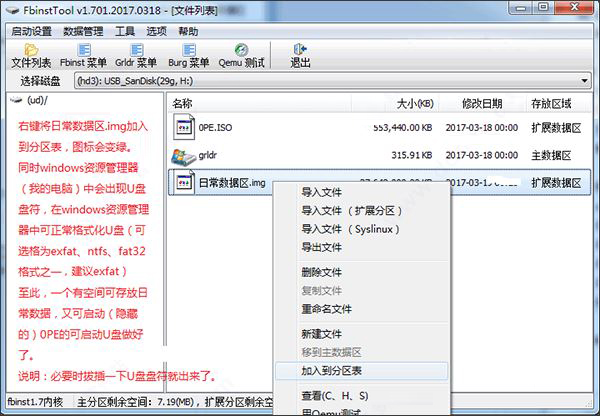Select the 0PE.ISO file name
This screenshot has width=600, height=416.
(215, 127)
